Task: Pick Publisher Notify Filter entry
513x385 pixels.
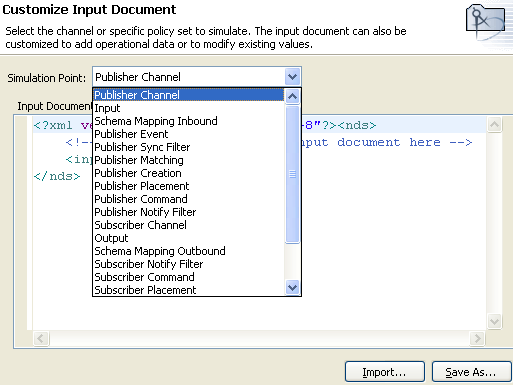Action: click(189, 212)
